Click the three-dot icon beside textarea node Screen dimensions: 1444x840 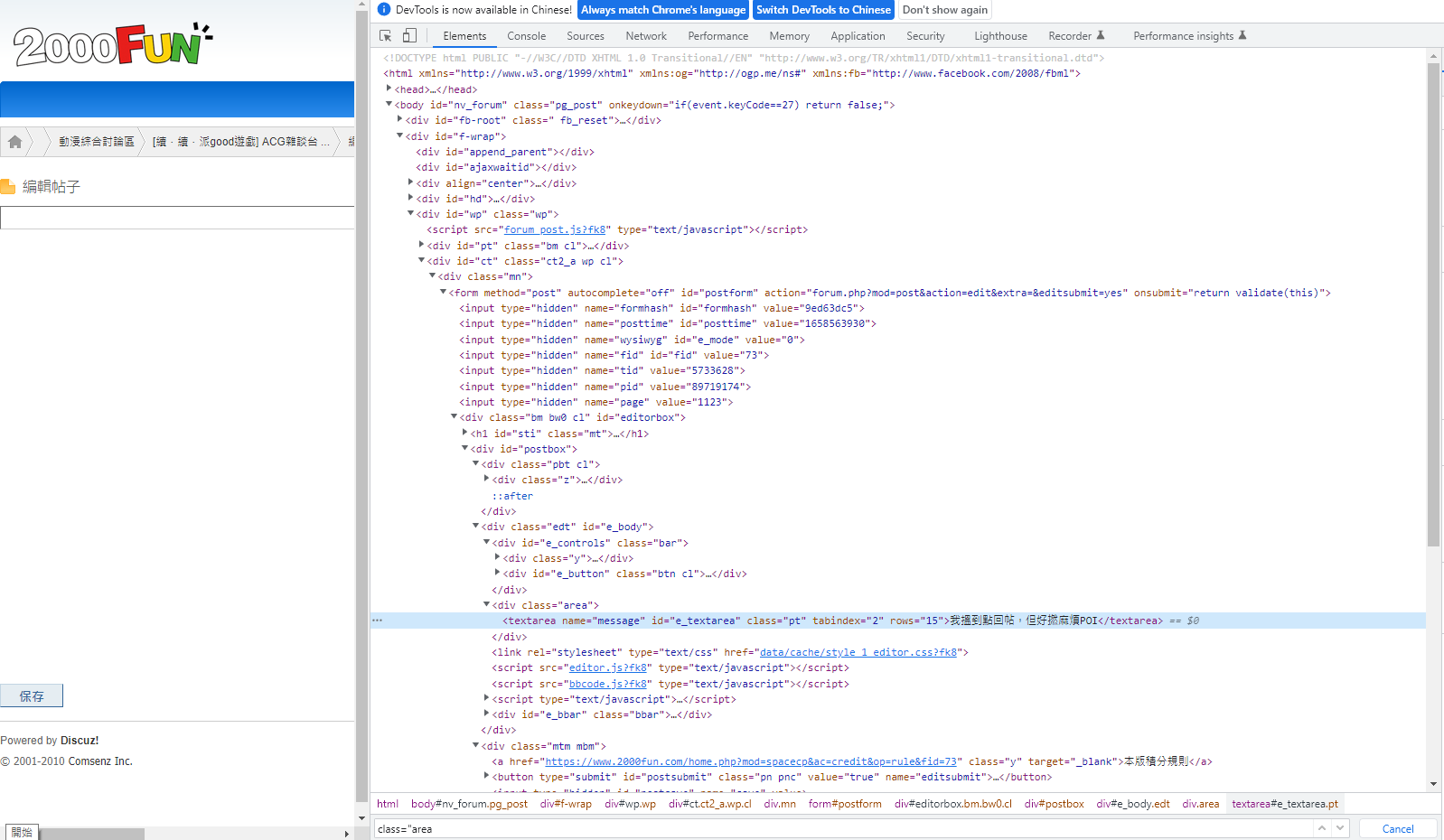point(378,621)
